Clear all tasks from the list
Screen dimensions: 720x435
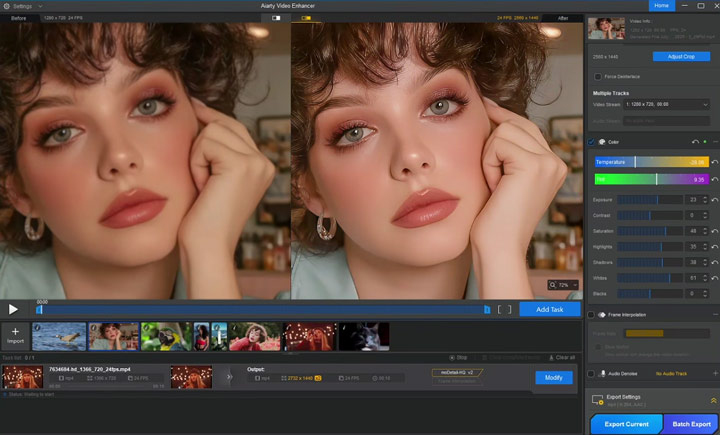point(562,357)
